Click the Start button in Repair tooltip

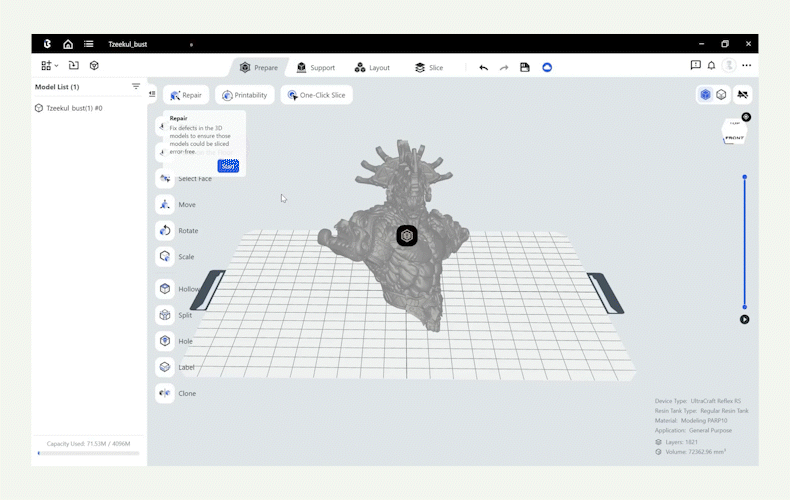(228, 166)
